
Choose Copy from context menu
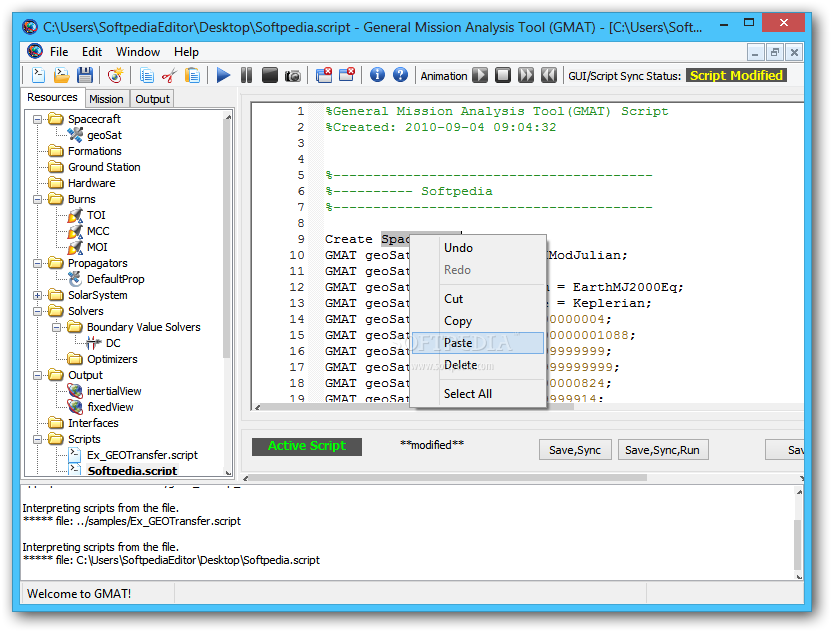point(479,321)
